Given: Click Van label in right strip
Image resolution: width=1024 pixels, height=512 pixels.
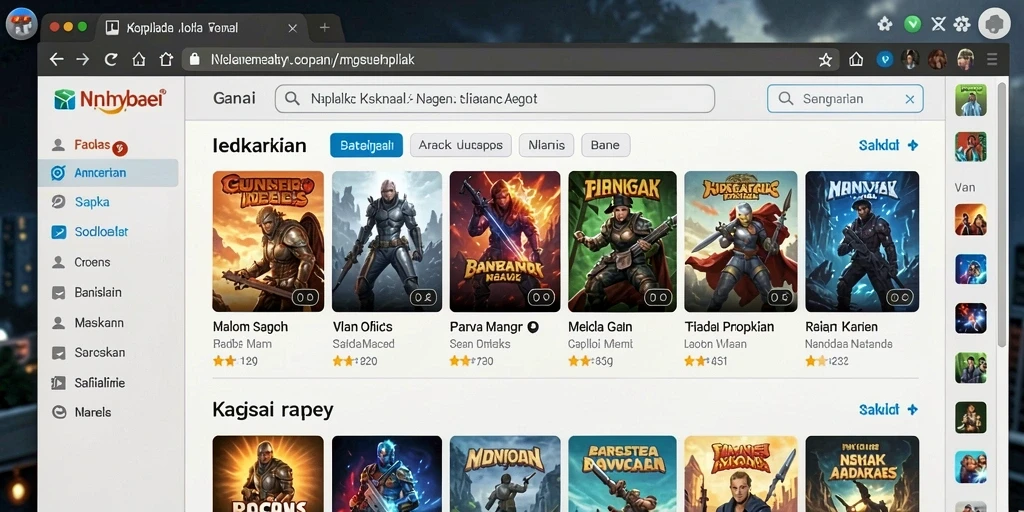Looking at the screenshot, I should tap(965, 187).
